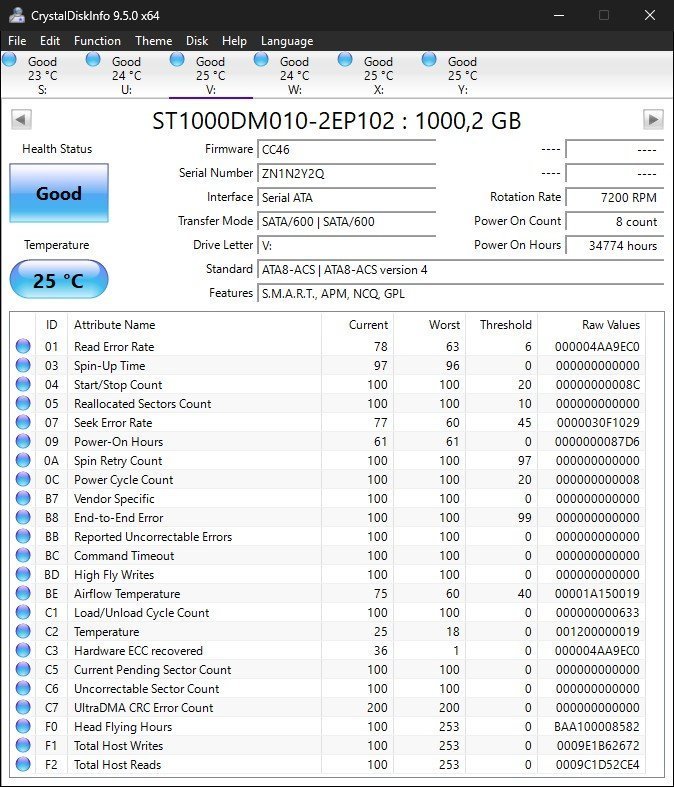Select the S: drive status orb

coord(10,60)
